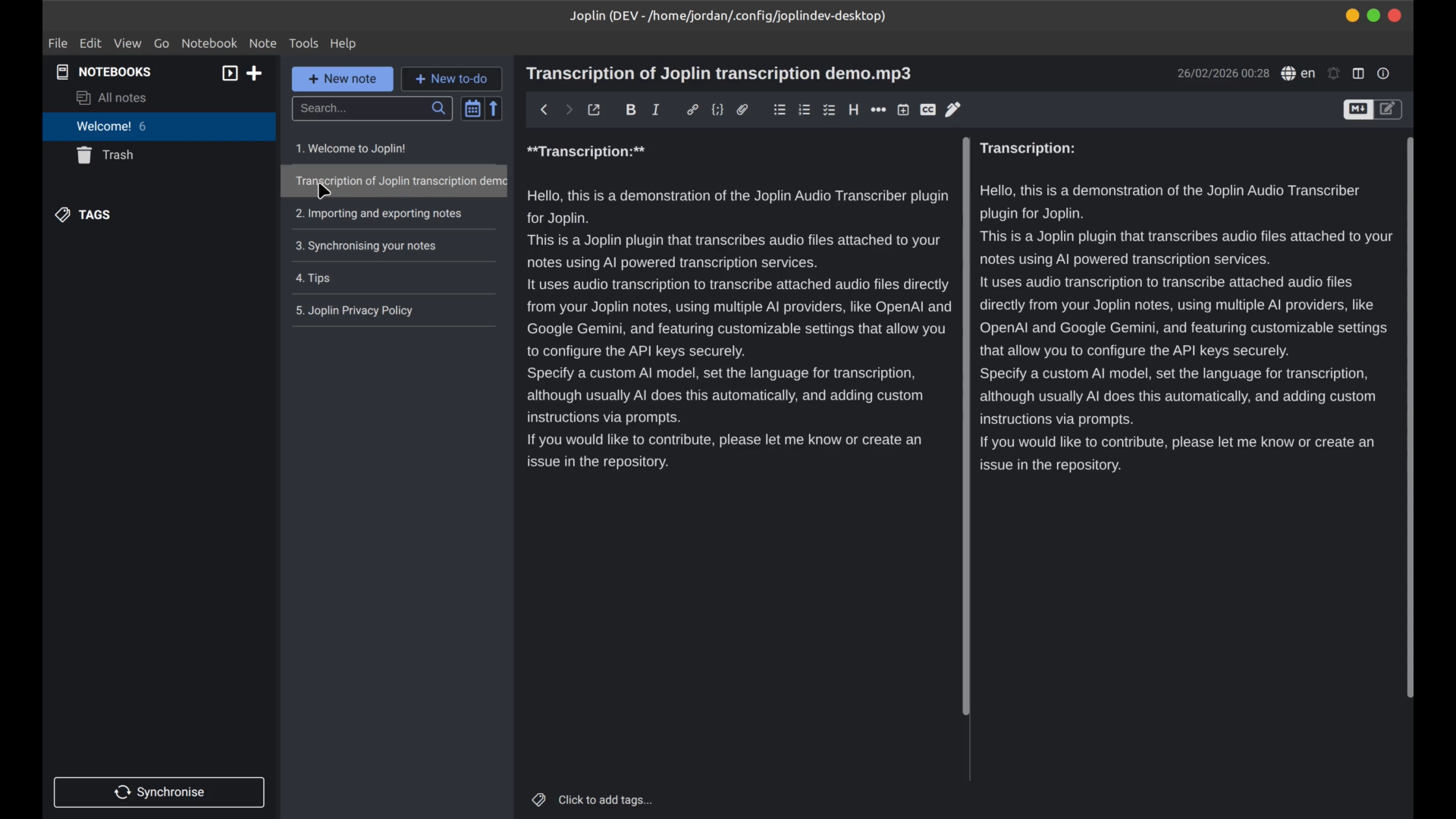Open the Notebook menu

(209, 44)
